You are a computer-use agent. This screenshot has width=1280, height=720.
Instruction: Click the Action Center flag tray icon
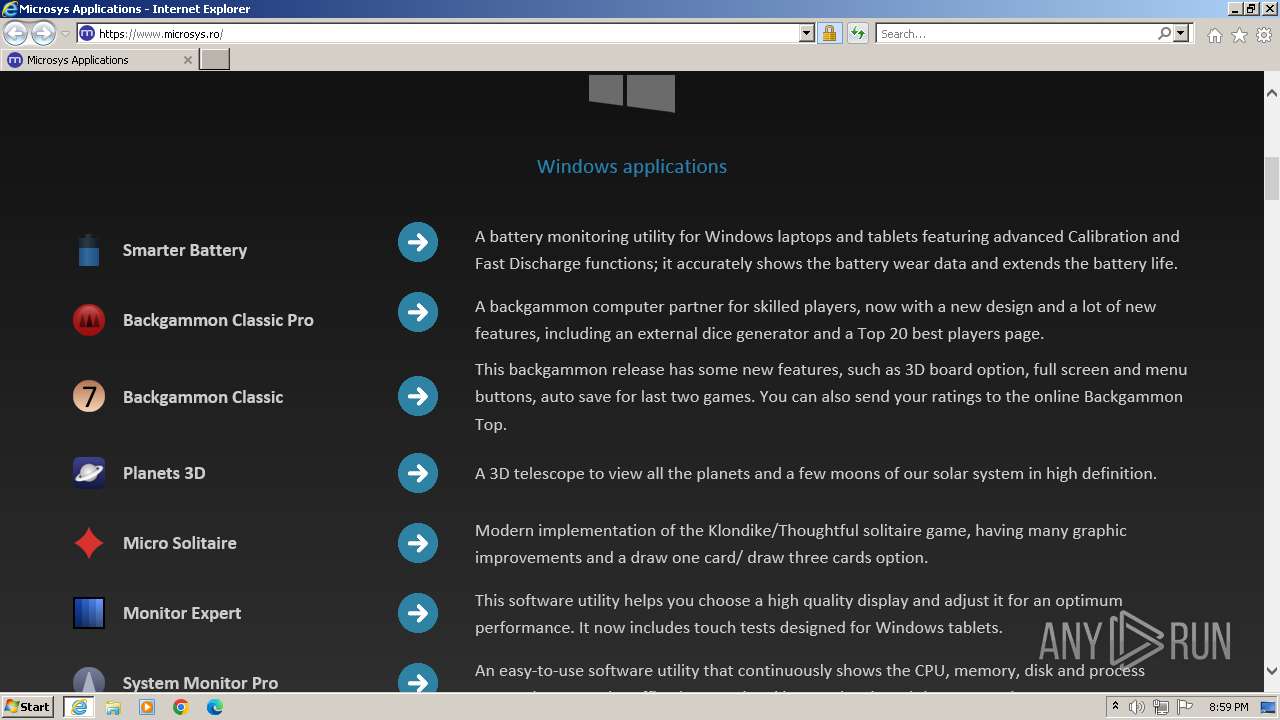[1185, 707]
